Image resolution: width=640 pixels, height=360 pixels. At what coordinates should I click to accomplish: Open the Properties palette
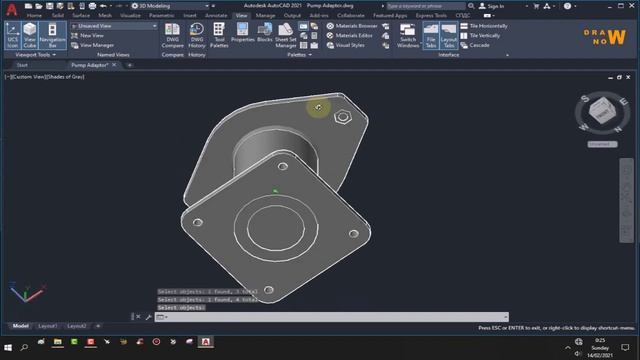coord(242,33)
